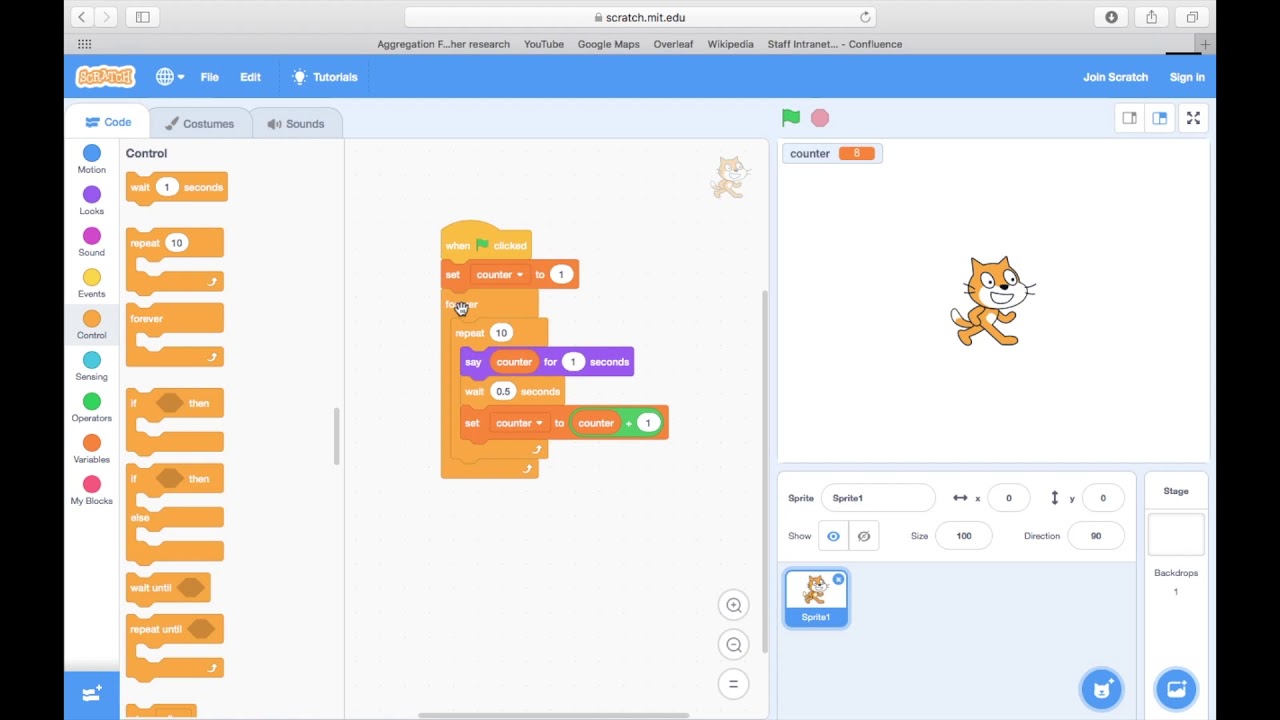Click Sign in link
Image resolution: width=1280 pixels, height=720 pixels.
(1187, 77)
